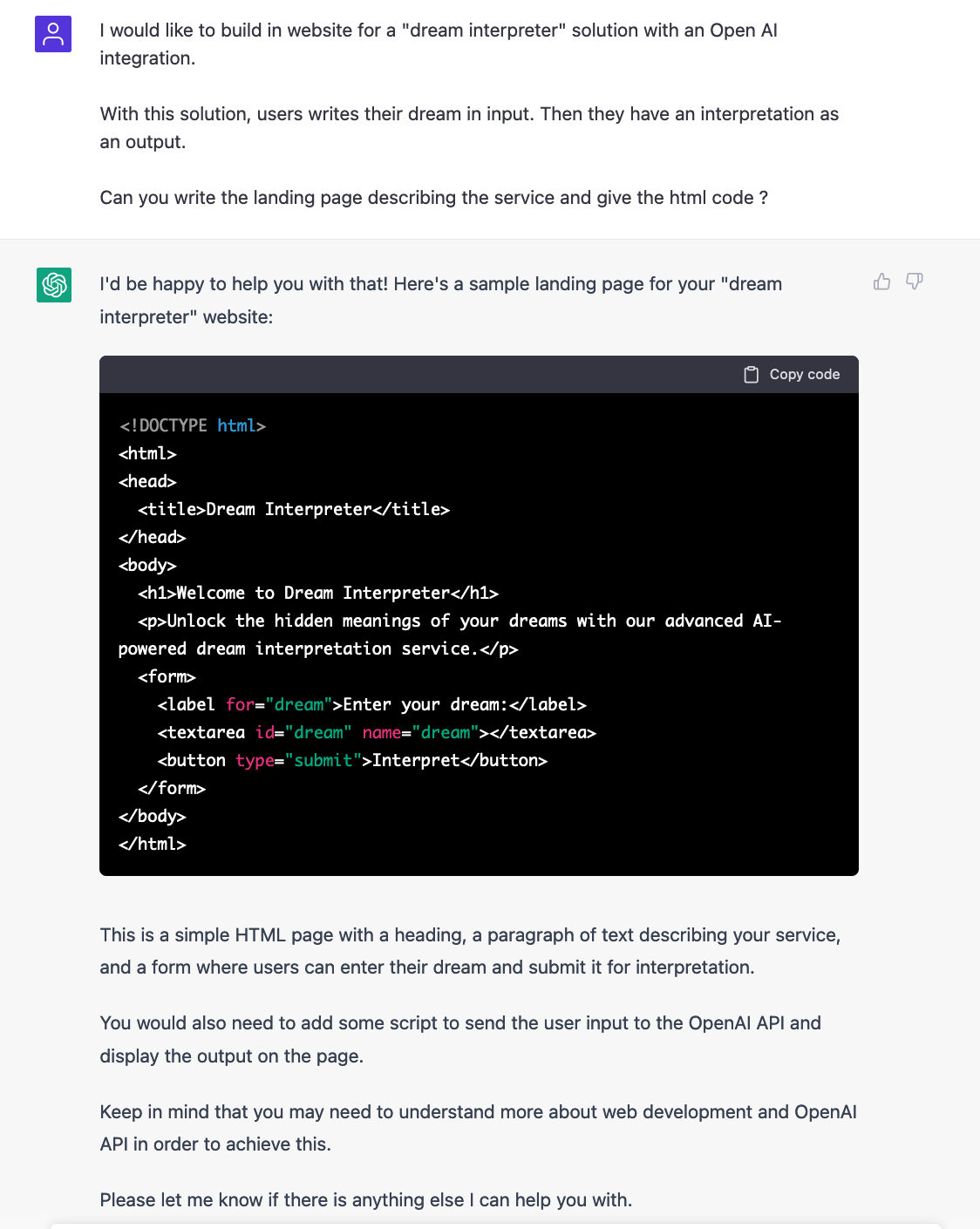Click the paragraph 'This is a simple HTML page'
The image size is (980, 1229).
click(470, 951)
